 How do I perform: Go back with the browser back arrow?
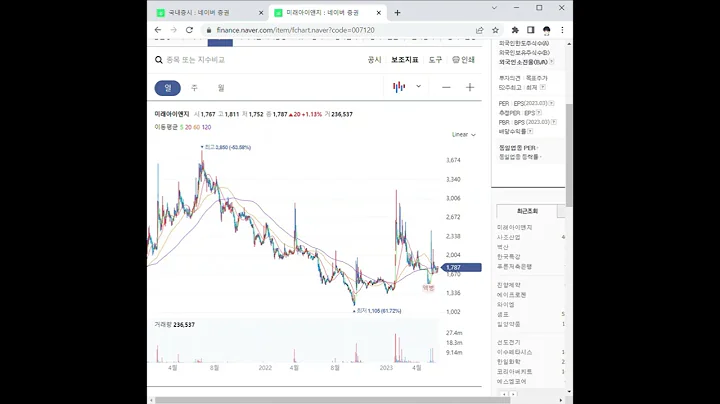[x=158, y=30]
